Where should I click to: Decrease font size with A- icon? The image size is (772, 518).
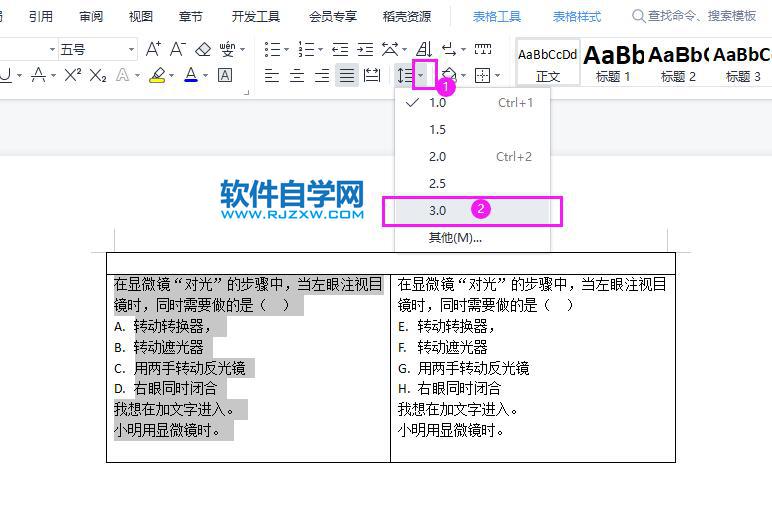click(177, 49)
